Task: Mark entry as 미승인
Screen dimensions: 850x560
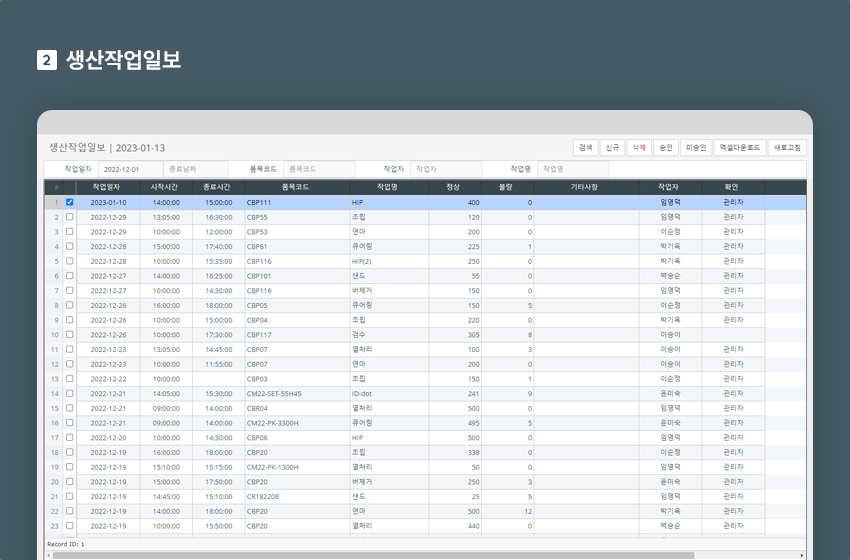Action: (x=696, y=147)
